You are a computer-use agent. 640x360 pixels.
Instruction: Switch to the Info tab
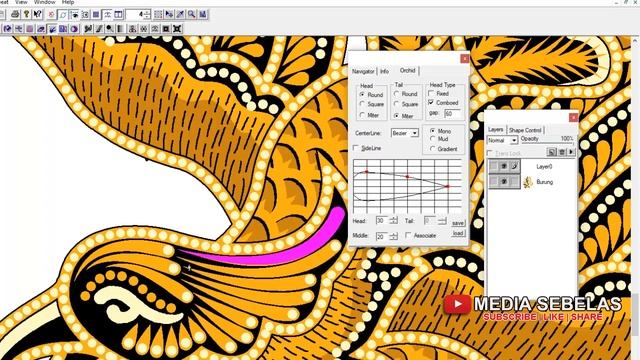coord(384,71)
